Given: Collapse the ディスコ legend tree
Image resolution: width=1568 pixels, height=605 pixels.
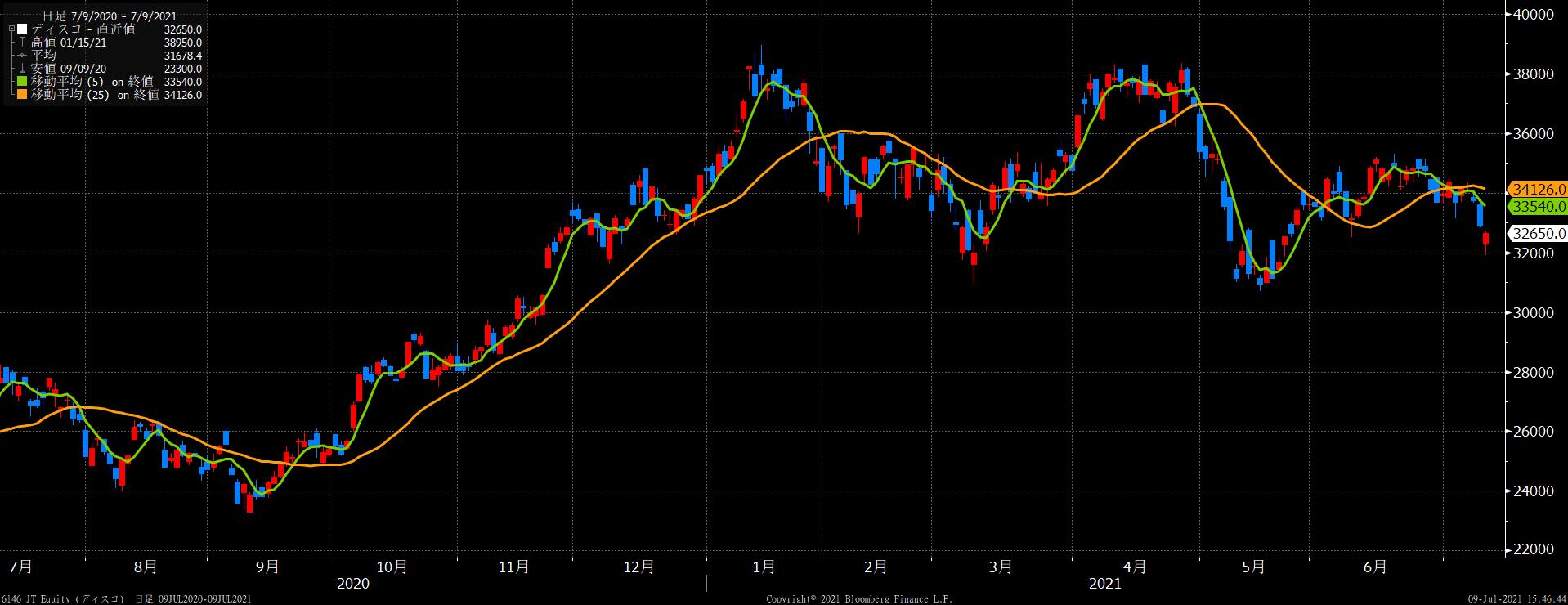Looking at the screenshot, I should [11, 29].
